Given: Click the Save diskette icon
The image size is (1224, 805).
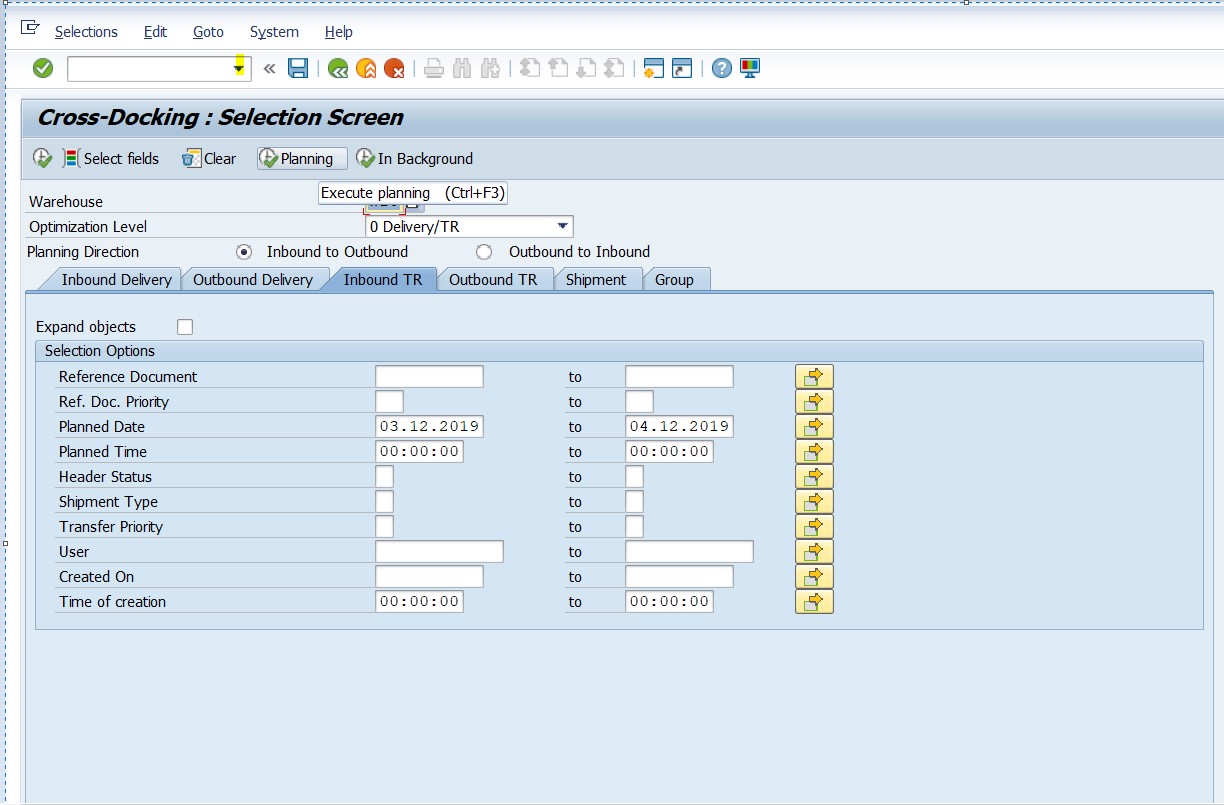Looking at the screenshot, I should tap(298, 68).
